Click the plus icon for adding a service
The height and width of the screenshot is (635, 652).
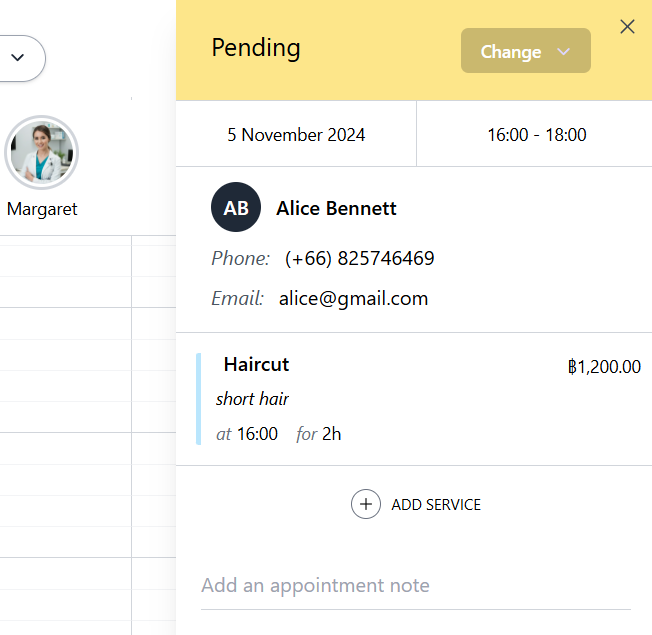click(x=366, y=504)
